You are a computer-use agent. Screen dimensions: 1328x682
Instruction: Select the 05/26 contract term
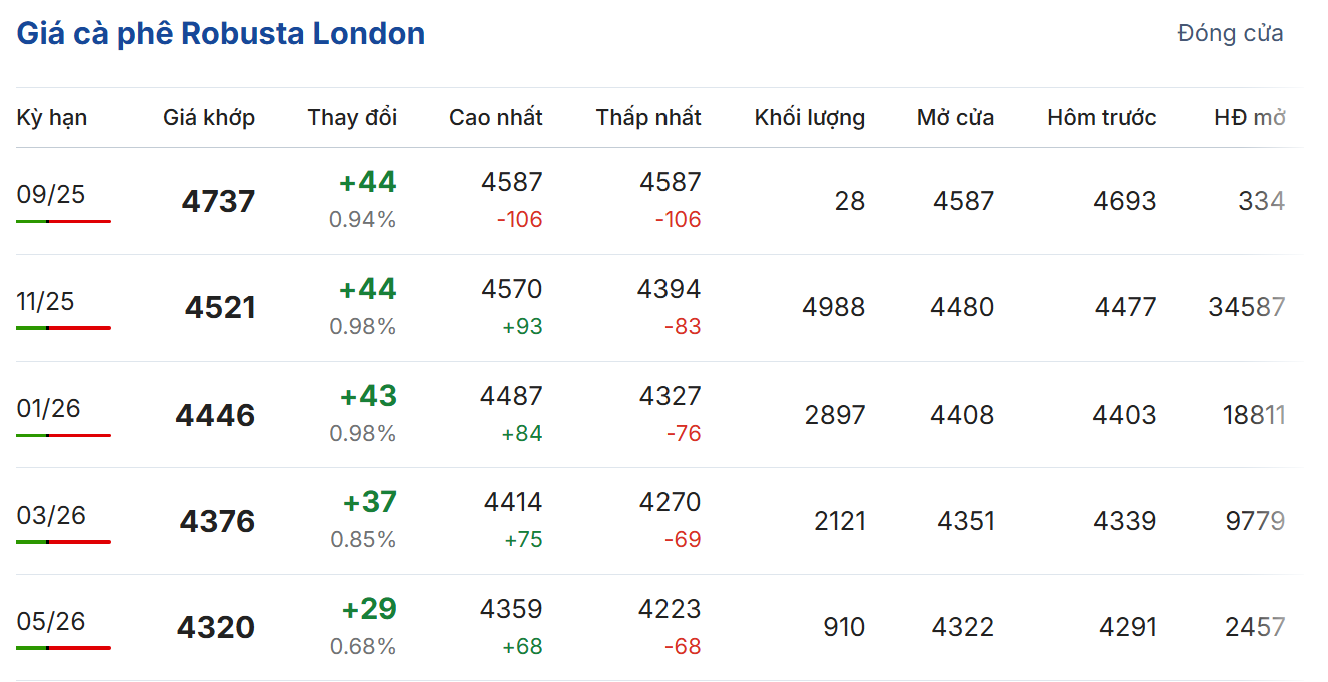[x=51, y=621]
